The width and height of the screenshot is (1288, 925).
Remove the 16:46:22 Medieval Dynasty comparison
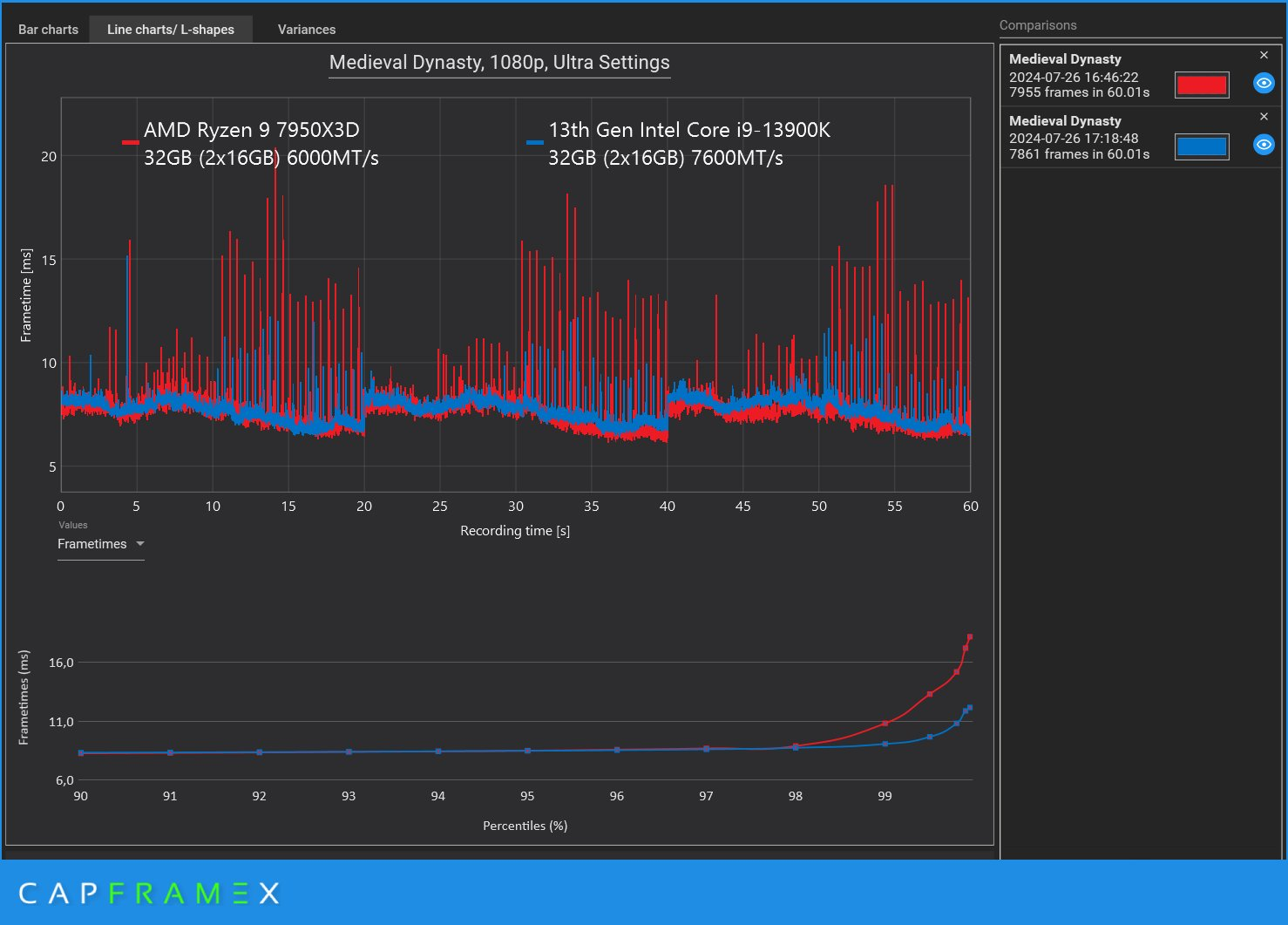click(1264, 55)
